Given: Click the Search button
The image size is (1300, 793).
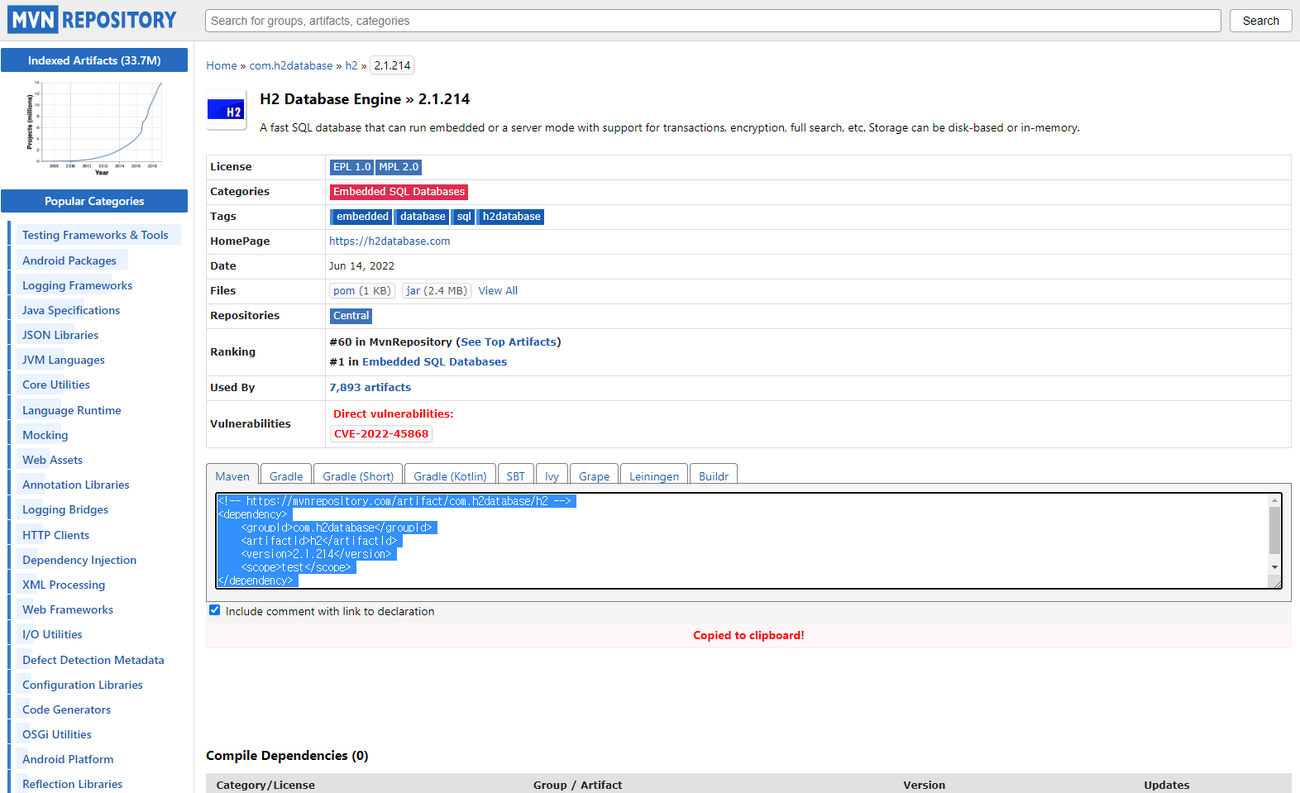Looking at the screenshot, I should pyautogui.click(x=1260, y=20).
